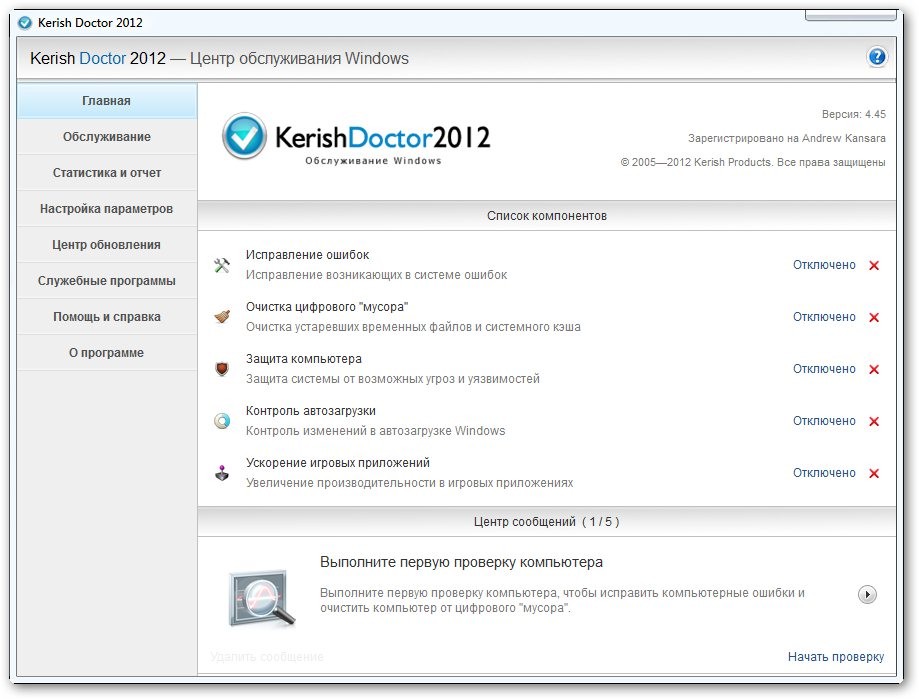This screenshot has height=699, width=919.
Task: Click the Исправление ошибок component title
Action: pos(307,255)
